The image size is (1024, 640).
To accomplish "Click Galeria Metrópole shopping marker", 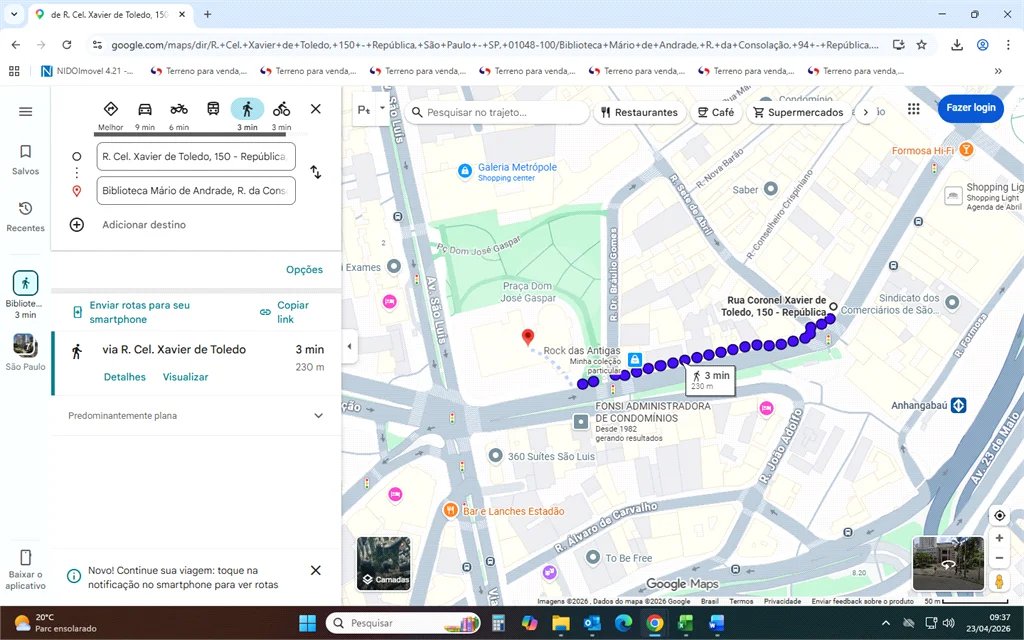I will 464,171.
